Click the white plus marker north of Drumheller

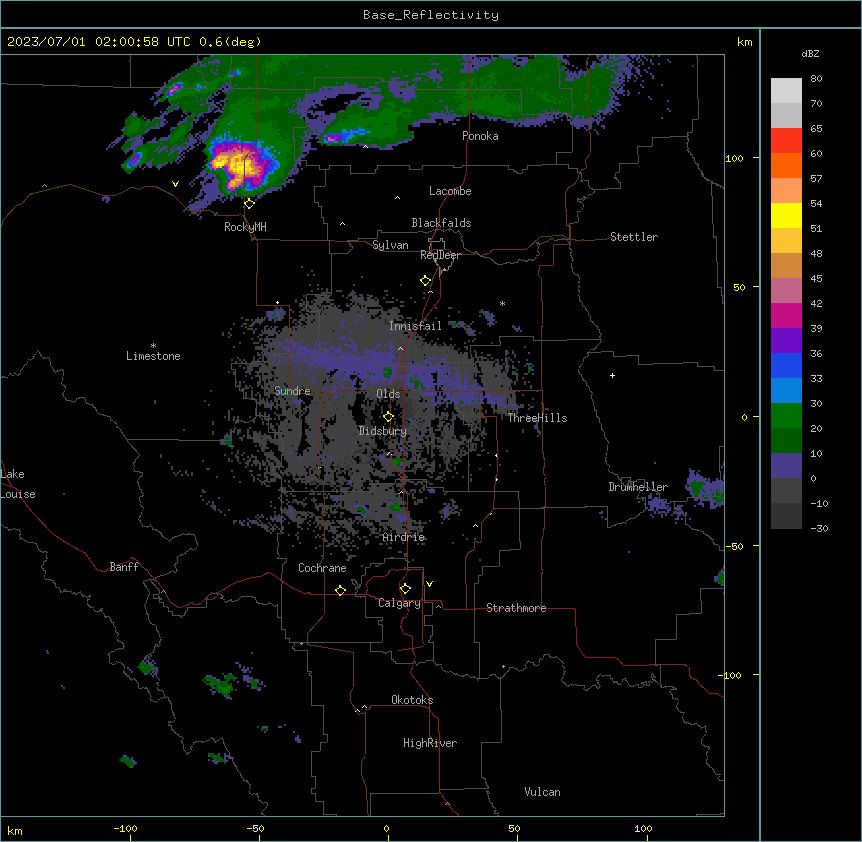pos(612,375)
